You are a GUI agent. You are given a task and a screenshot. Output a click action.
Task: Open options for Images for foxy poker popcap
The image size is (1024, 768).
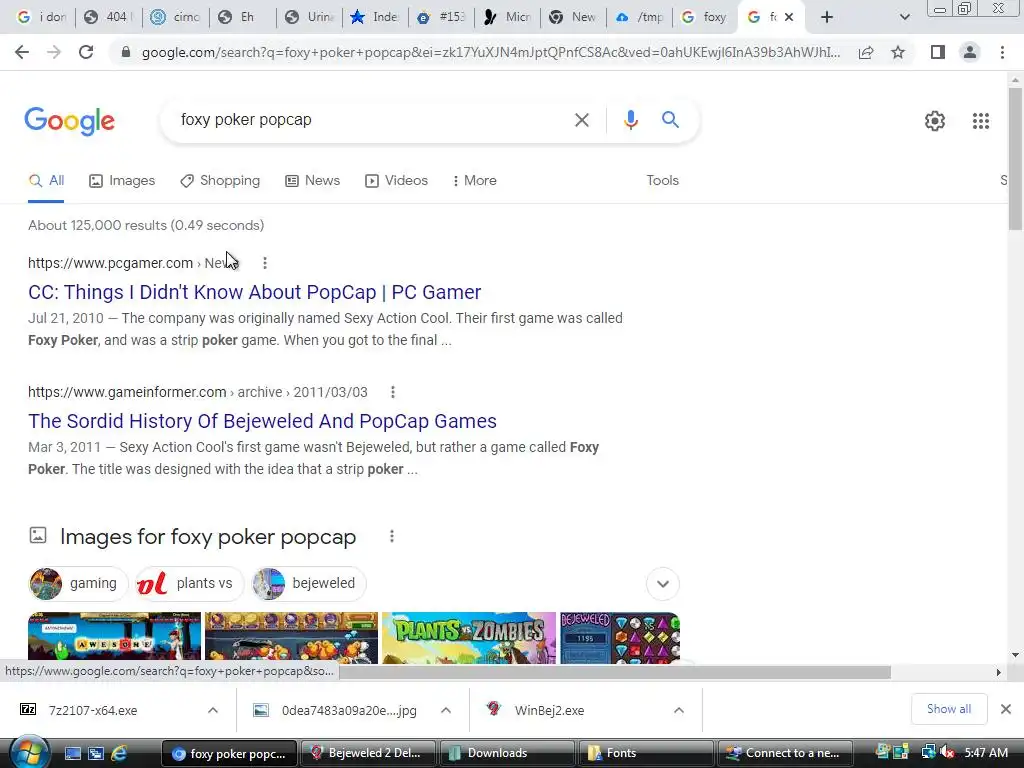pyautogui.click(x=391, y=536)
